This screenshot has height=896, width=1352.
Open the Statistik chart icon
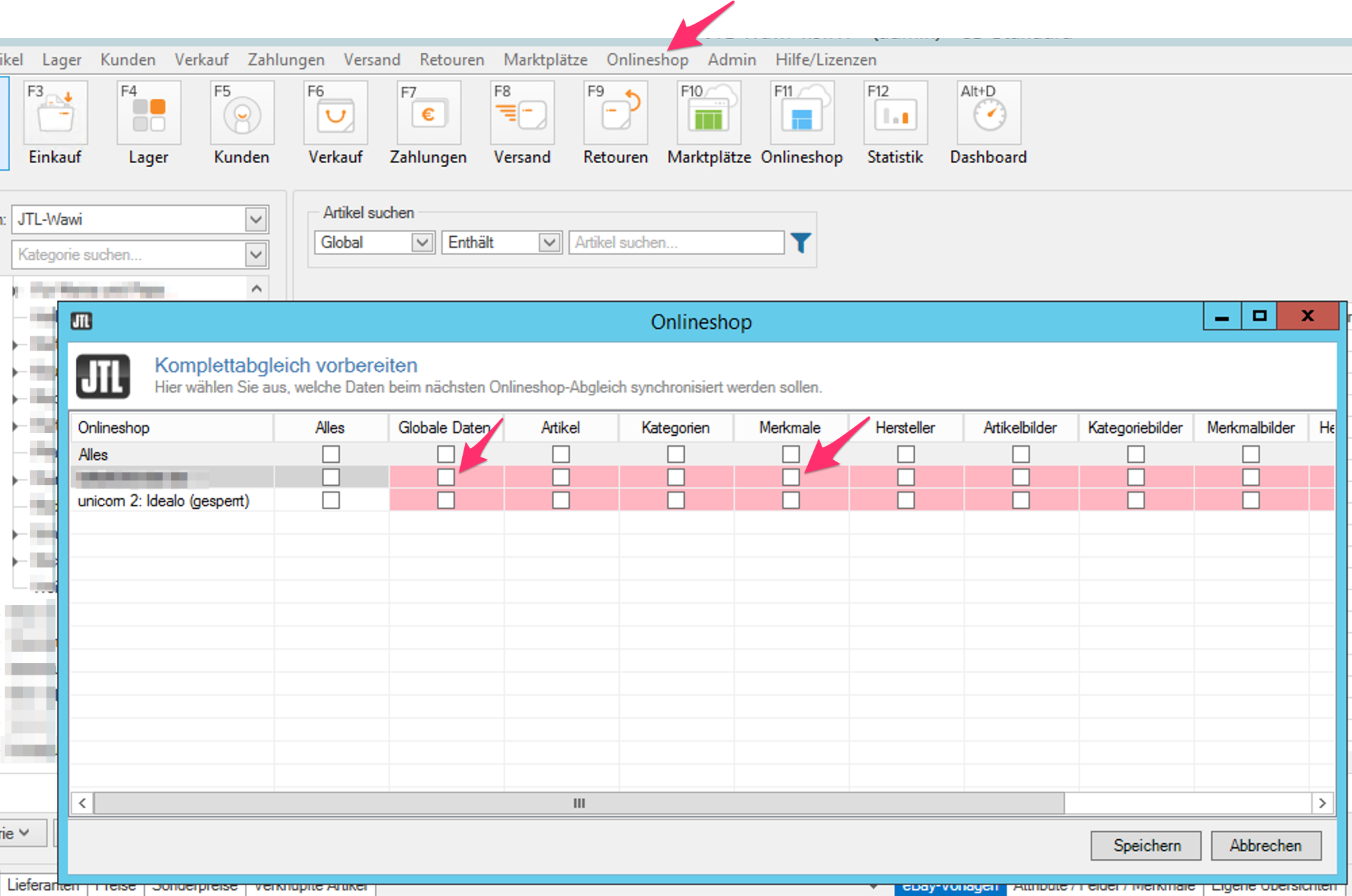click(x=895, y=113)
